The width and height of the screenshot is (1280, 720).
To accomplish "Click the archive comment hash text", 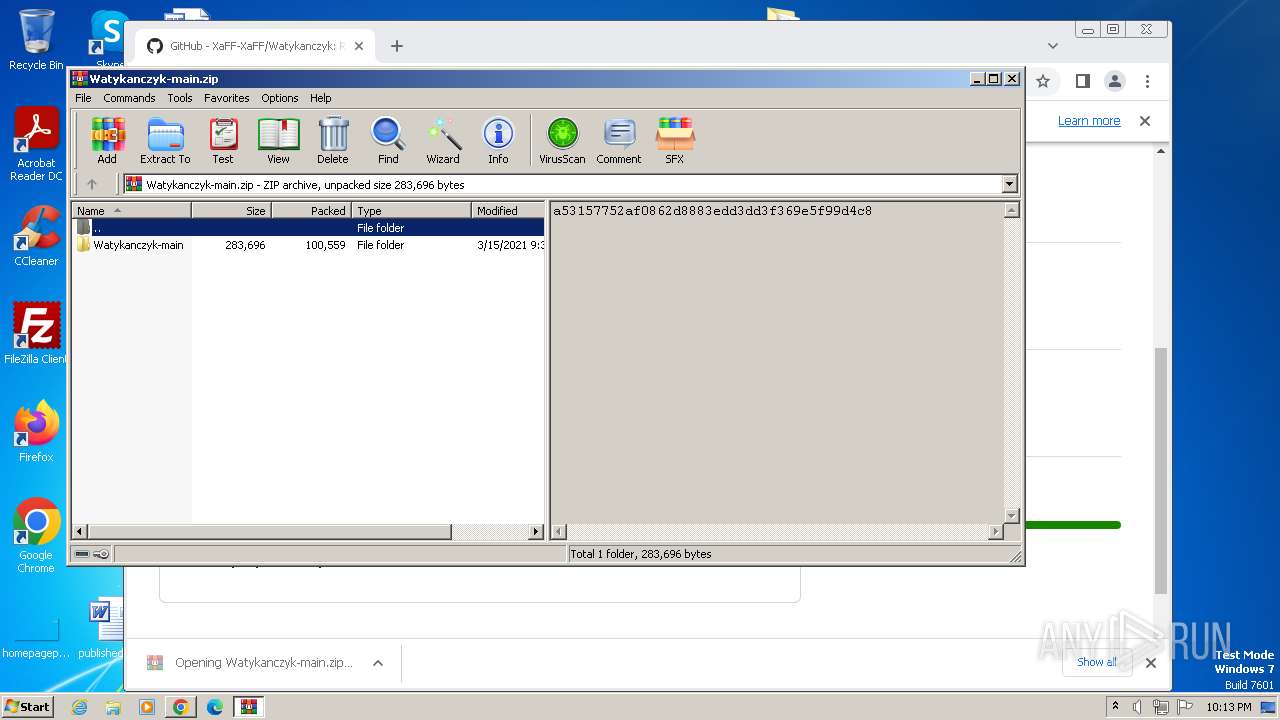I will pos(712,211).
